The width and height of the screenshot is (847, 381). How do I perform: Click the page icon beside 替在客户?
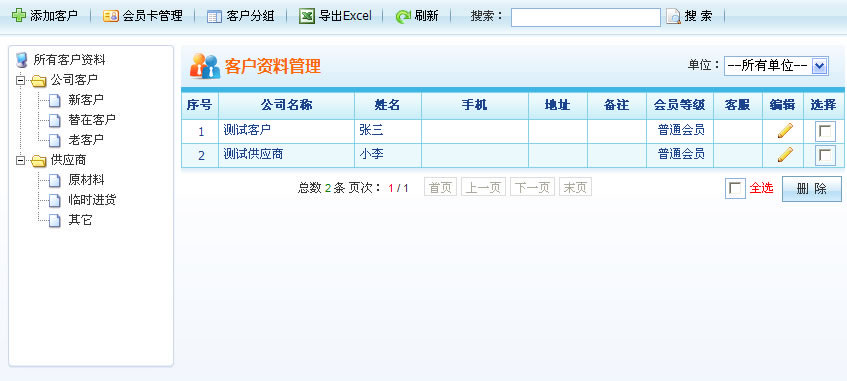click(55, 120)
